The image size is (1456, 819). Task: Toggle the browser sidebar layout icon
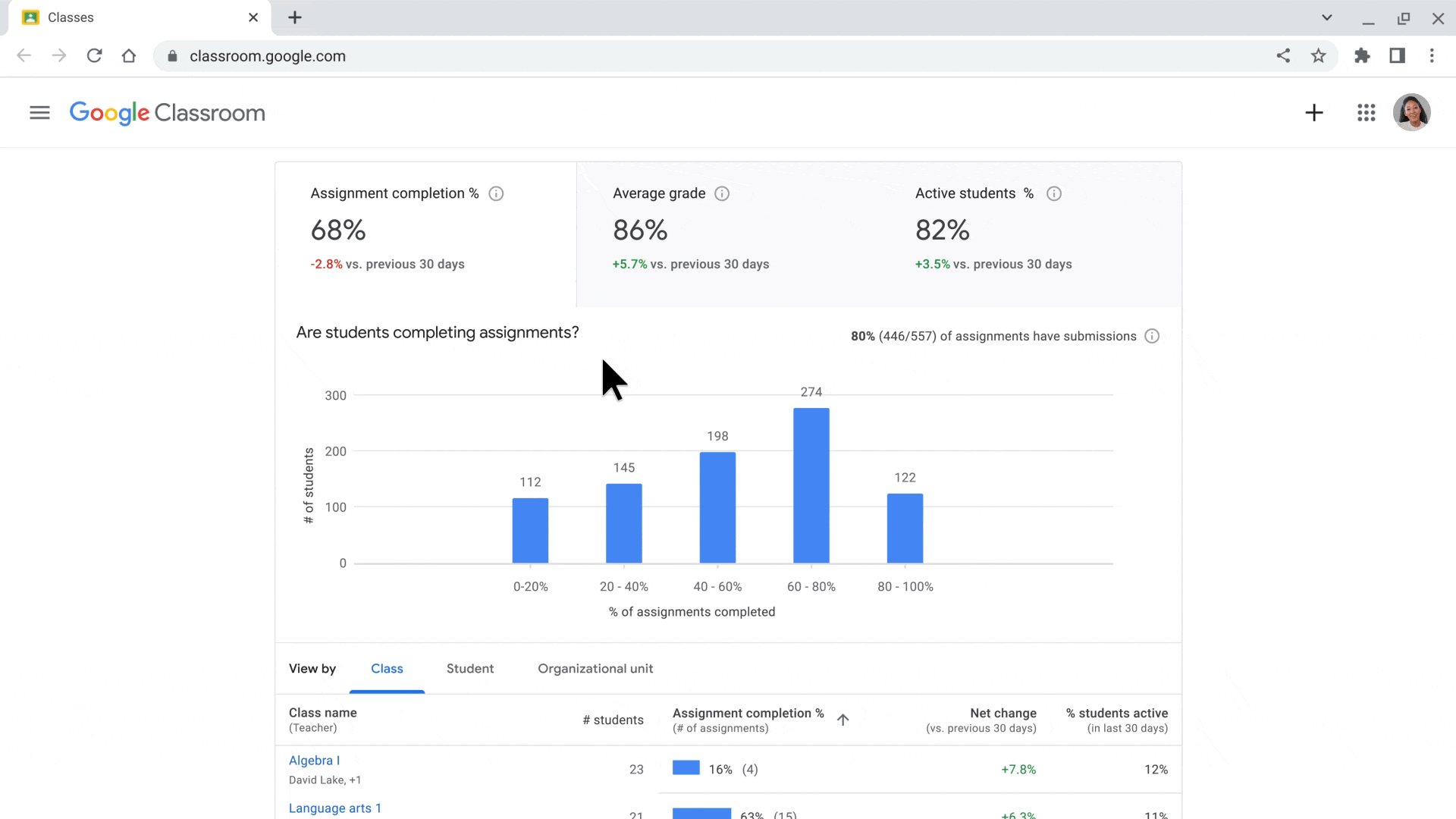click(1398, 55)
